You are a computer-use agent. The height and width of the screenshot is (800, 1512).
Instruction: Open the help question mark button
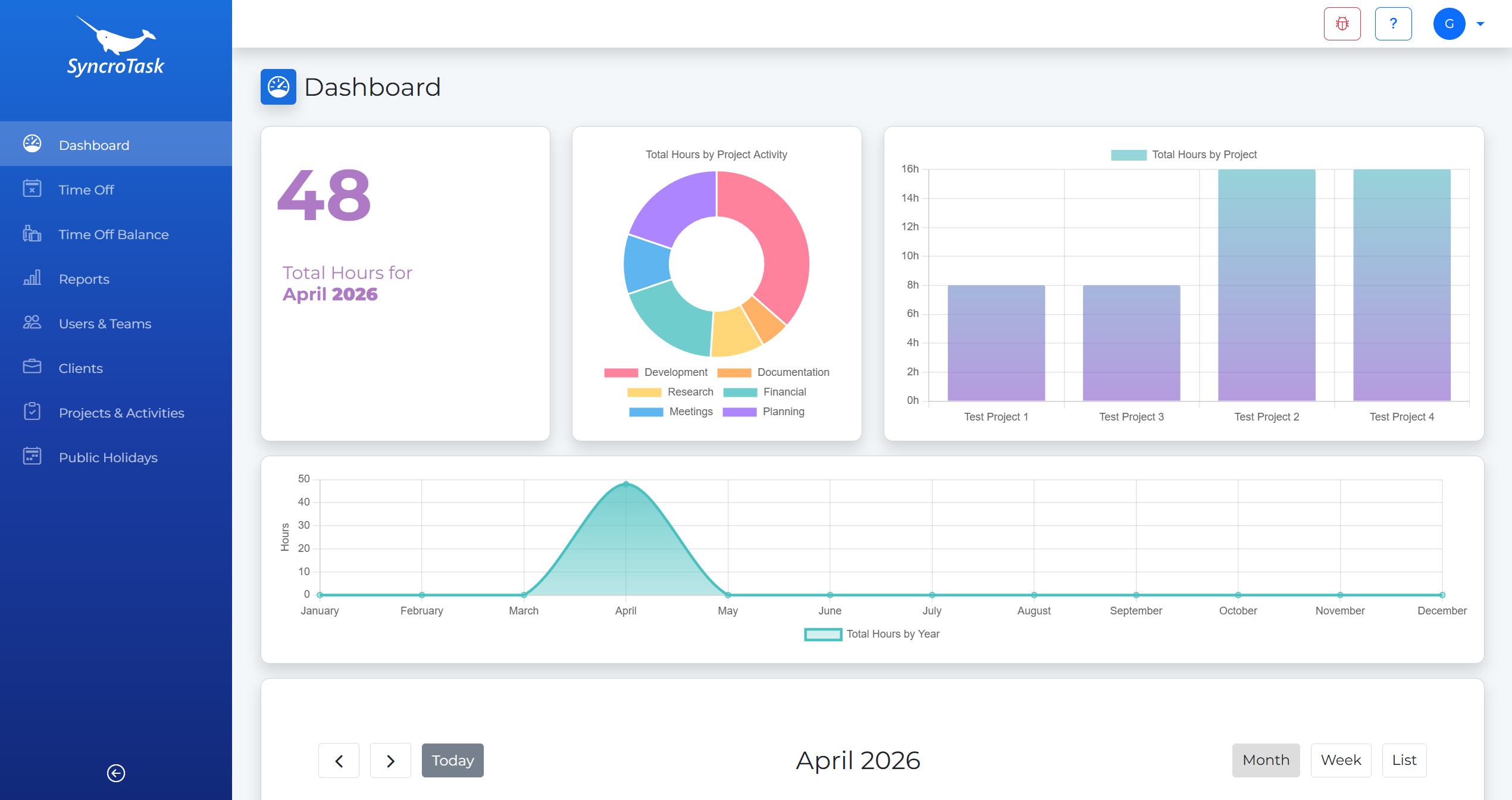[x=1393, y=23]
